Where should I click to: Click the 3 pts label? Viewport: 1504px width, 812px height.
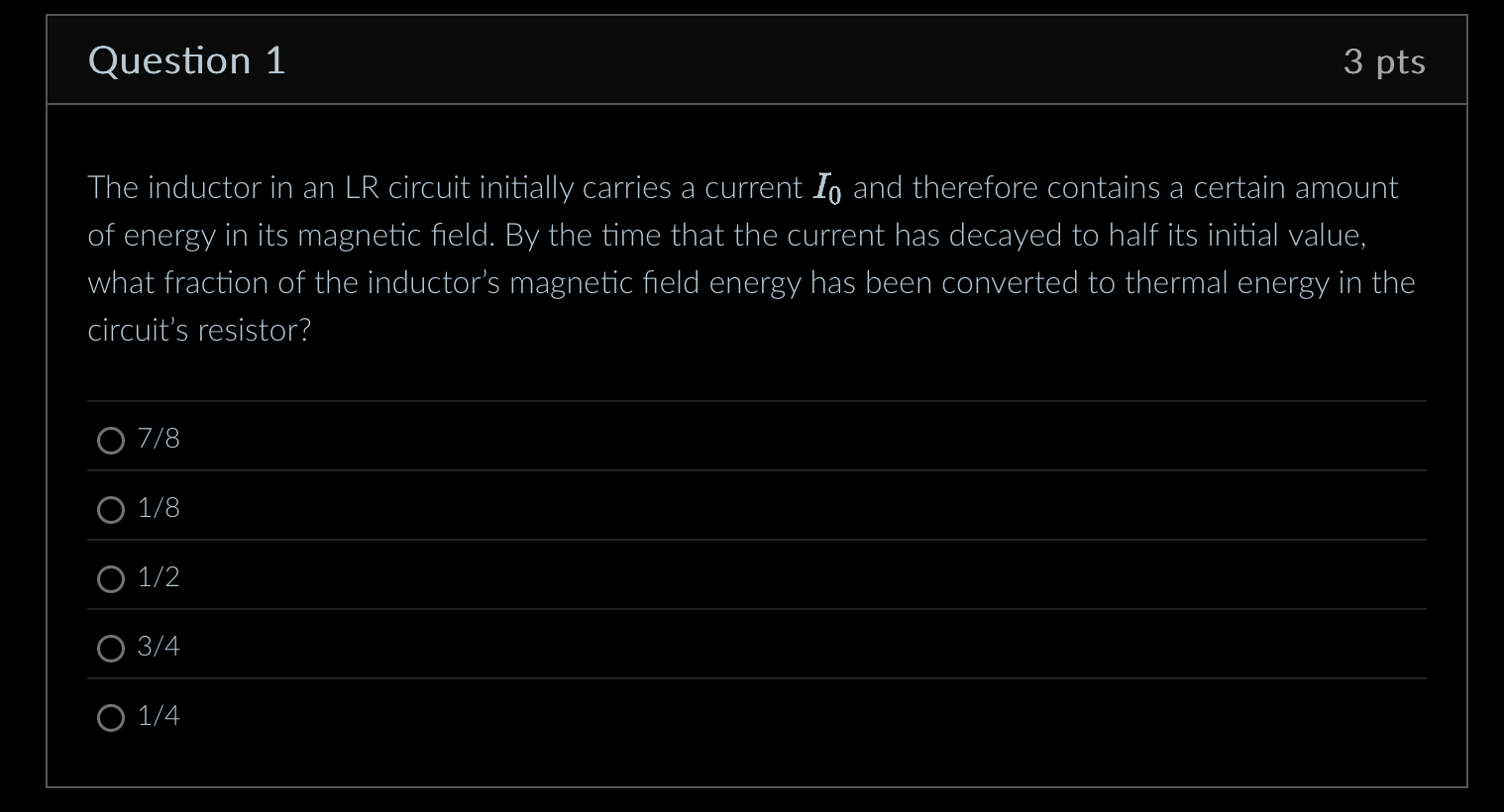[x=1385, y=60]
